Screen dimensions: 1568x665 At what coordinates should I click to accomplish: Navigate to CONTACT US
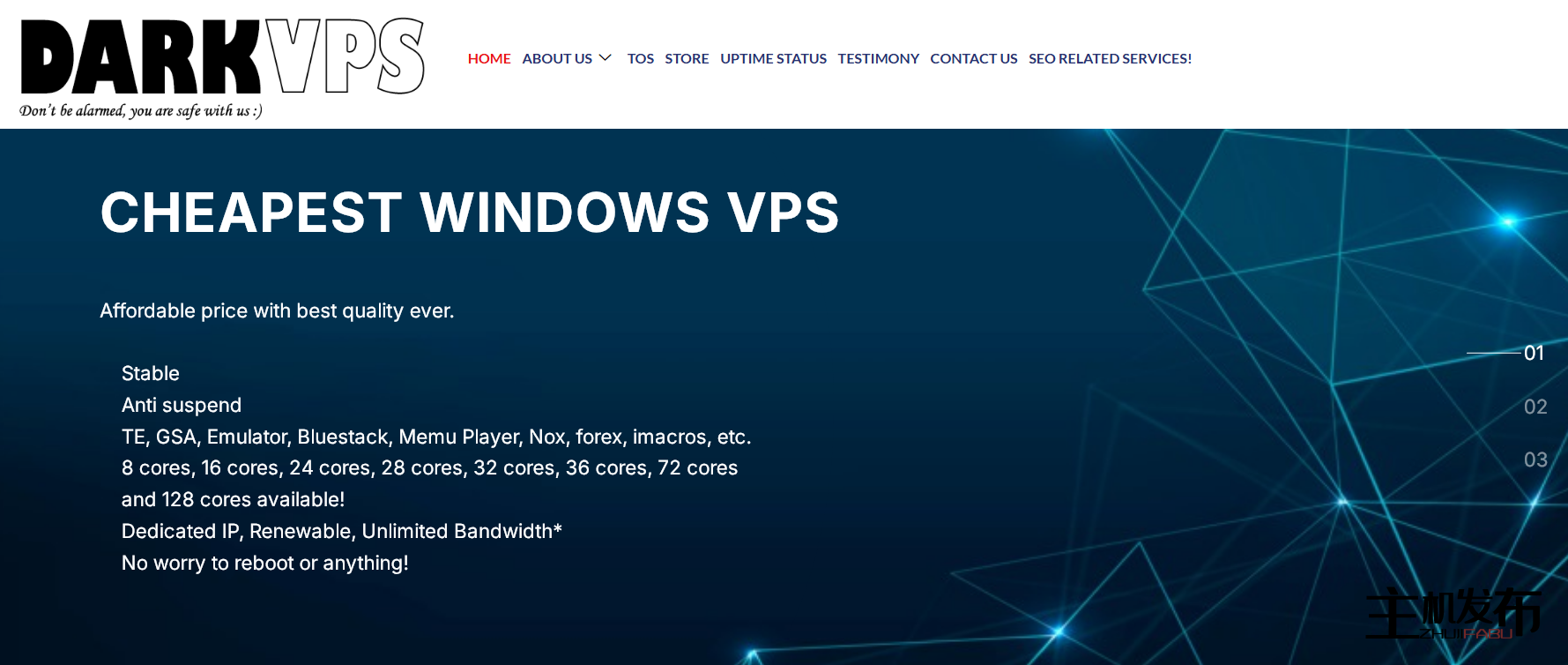pyautogui.click(x=973, y=58)
